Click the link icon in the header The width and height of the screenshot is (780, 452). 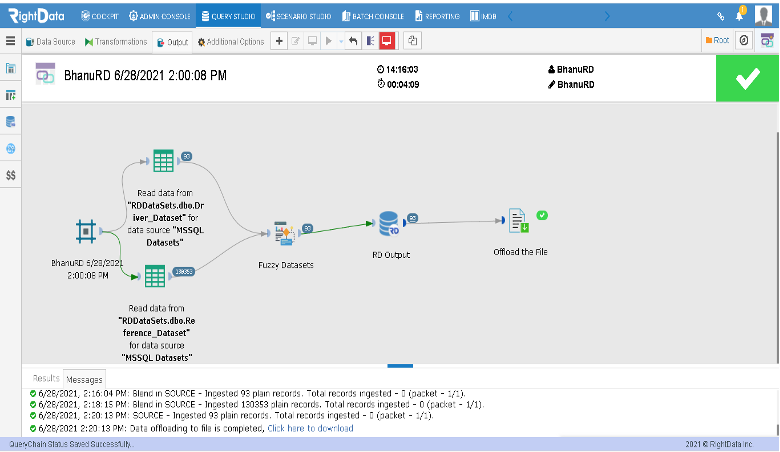(x=720, y=16)
